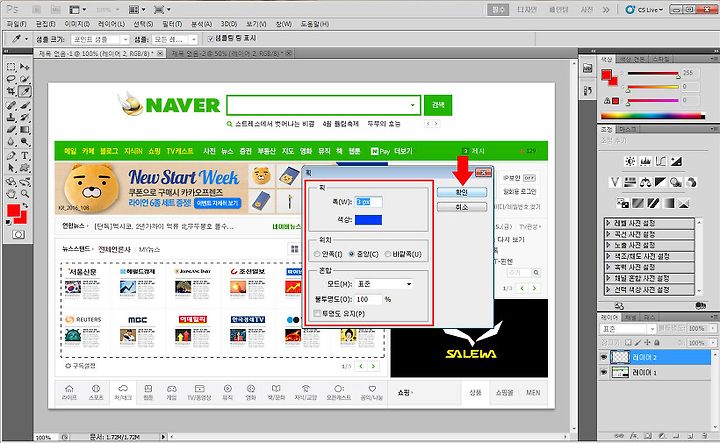
Task: Select the Gradient tool
Action: pos(25,130)
